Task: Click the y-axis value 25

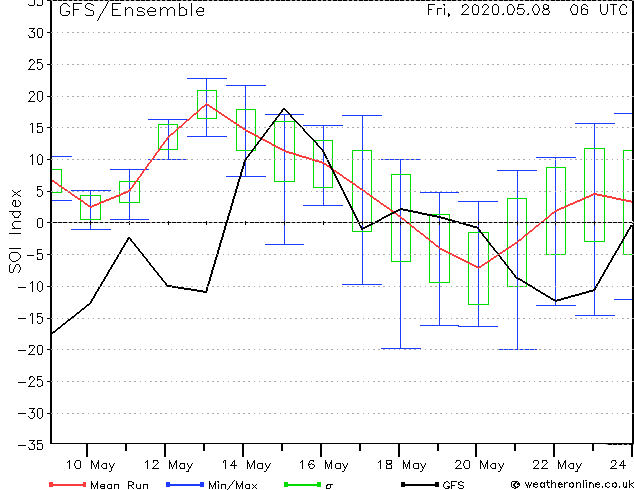Action: pyautogui.click(x=35, y=65)
